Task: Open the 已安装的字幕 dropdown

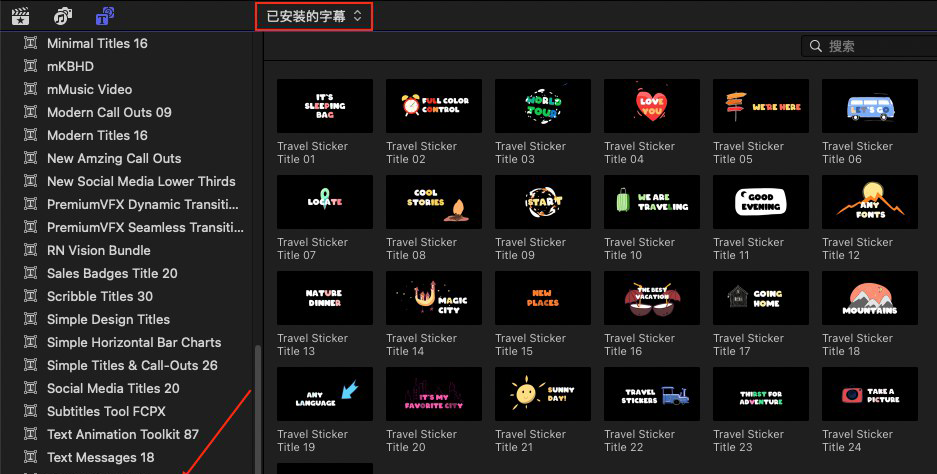Action: click(314, 16)
